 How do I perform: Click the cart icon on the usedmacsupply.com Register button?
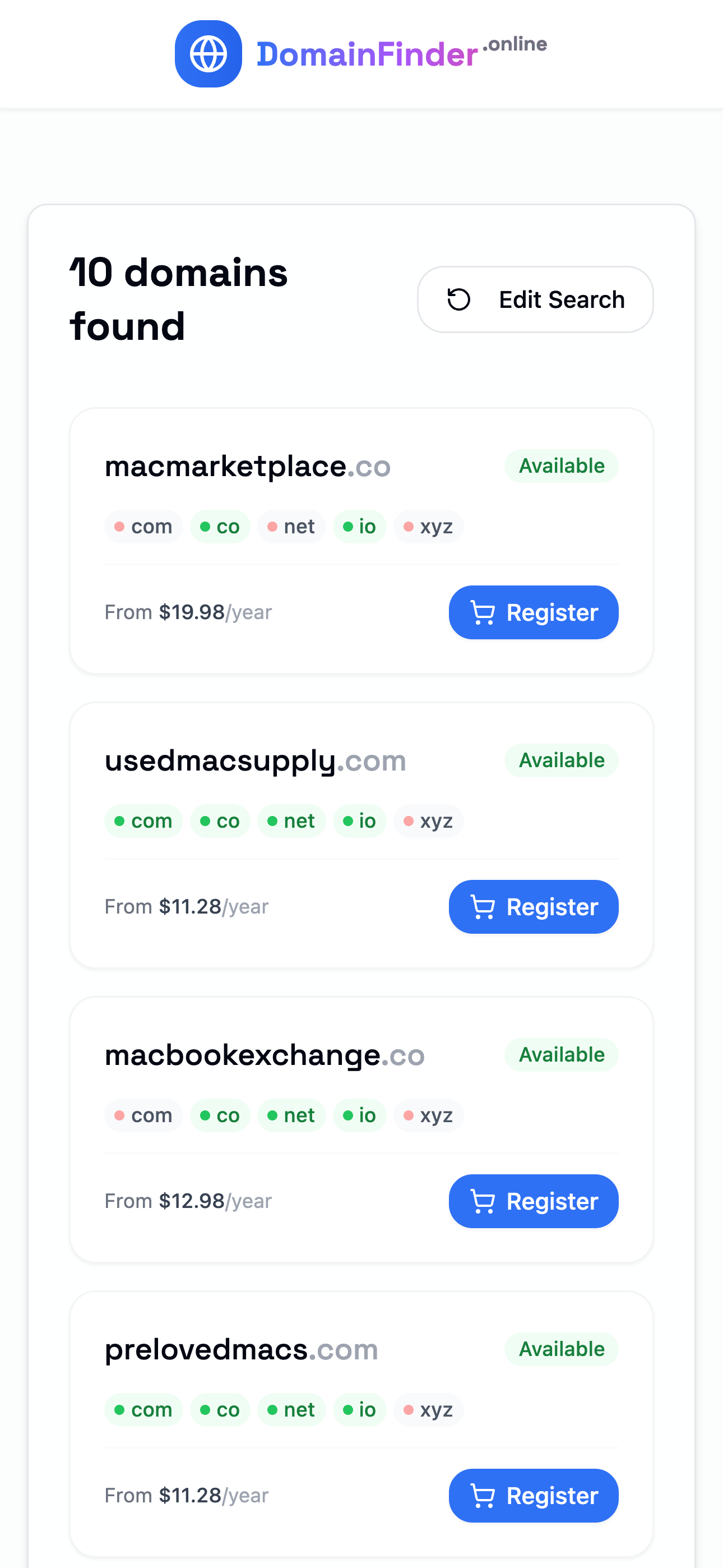pos(483,907)
